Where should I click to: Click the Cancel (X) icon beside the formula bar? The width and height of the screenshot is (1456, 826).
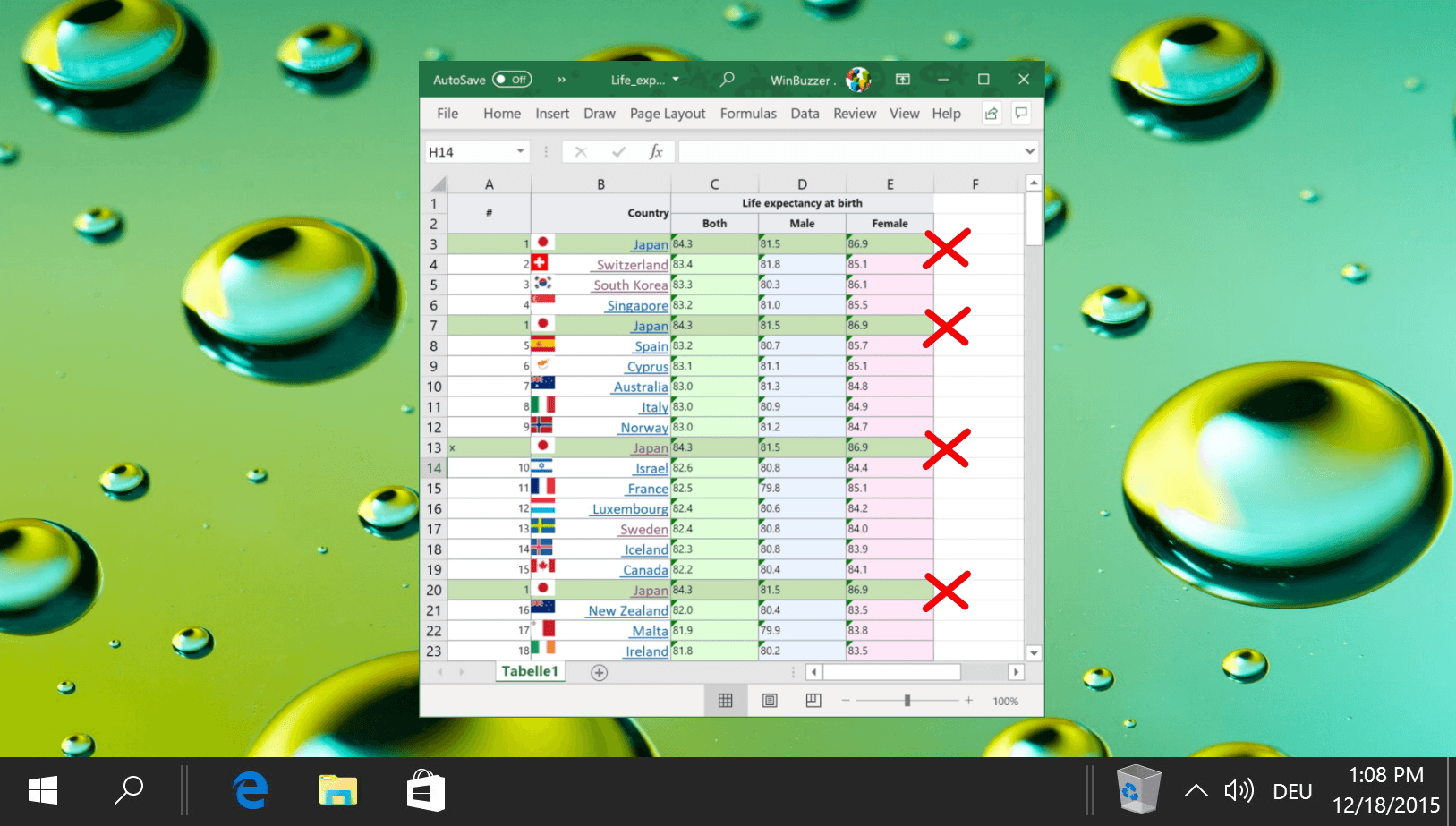583,150
